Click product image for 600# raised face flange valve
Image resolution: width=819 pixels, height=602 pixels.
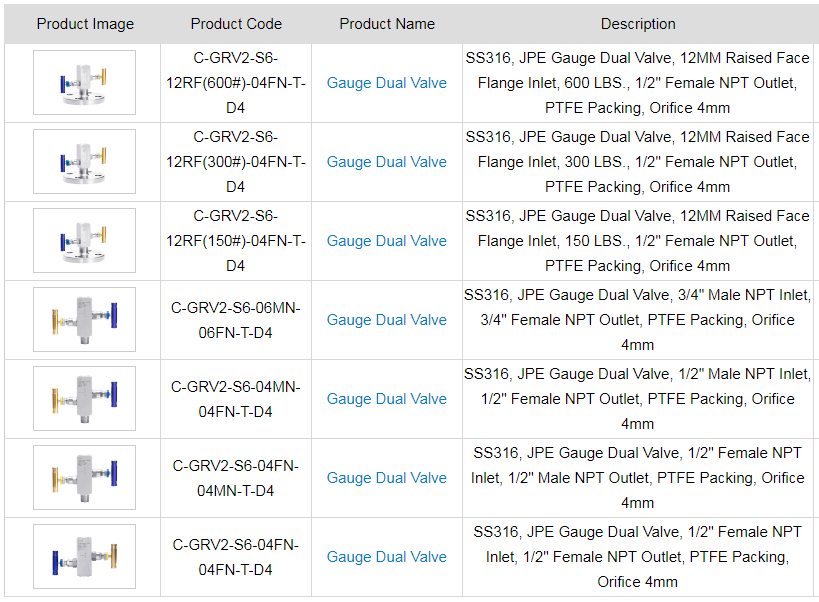[x=84, y=83]
